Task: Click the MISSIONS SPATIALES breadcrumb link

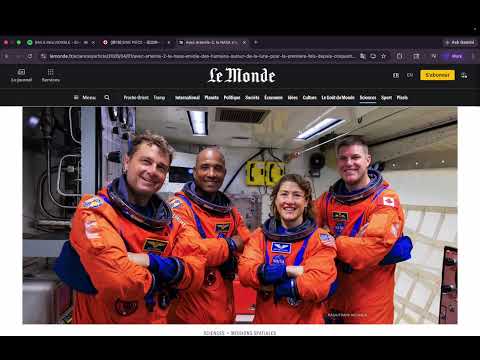Action: pos(254,333)
